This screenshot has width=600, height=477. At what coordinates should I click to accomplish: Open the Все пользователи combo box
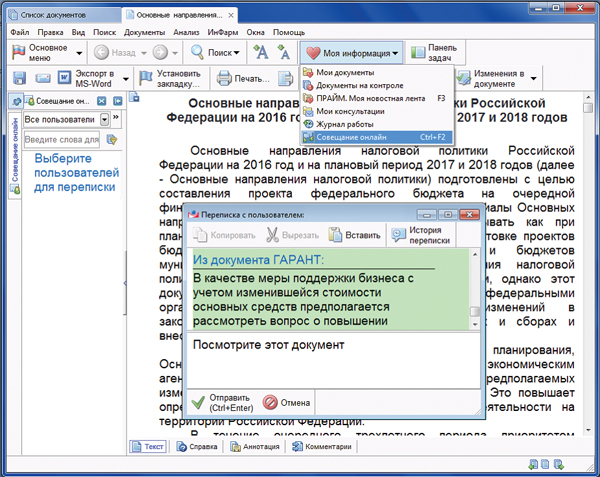[63, 120]
